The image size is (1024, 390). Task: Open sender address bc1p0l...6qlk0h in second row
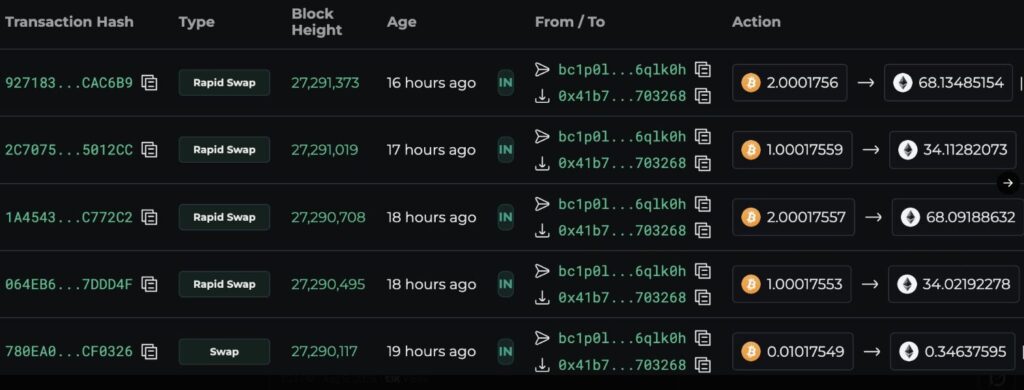pyautogui.click(x=622, y=137)
